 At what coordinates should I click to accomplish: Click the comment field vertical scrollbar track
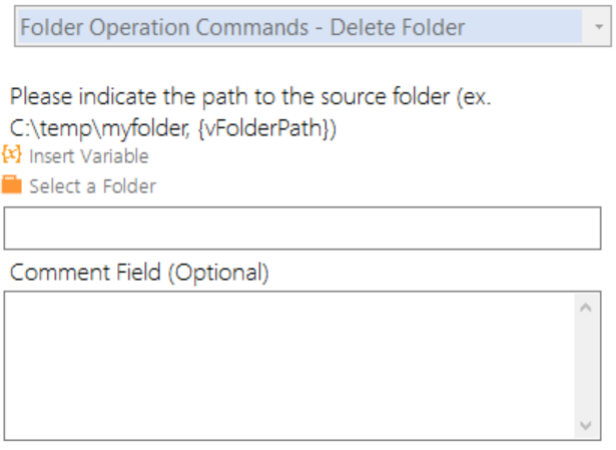[x=585, y=366]
